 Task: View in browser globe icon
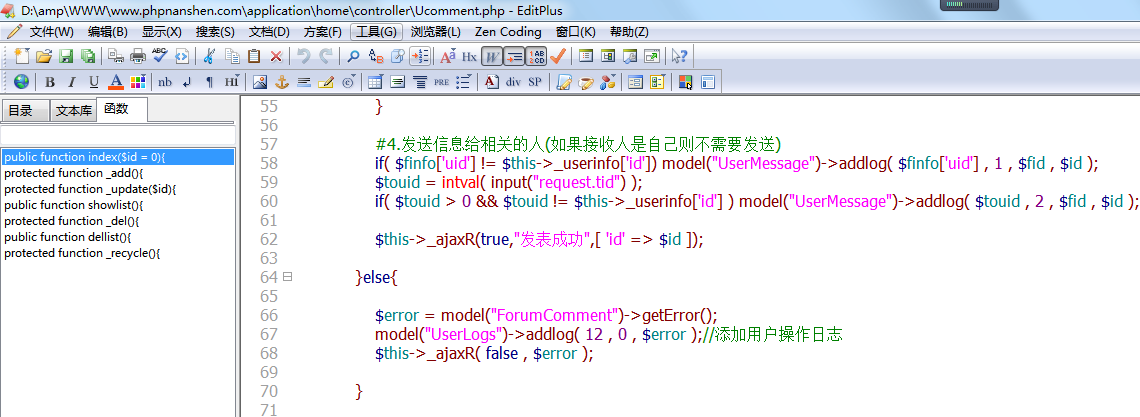[x=22, y=81]
